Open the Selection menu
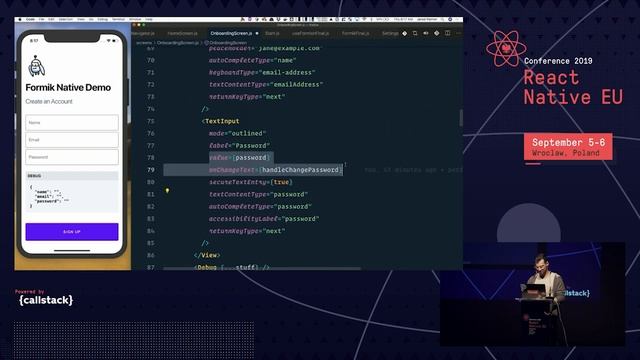Screen dimensions: 640x360 [x=66, y=19]
